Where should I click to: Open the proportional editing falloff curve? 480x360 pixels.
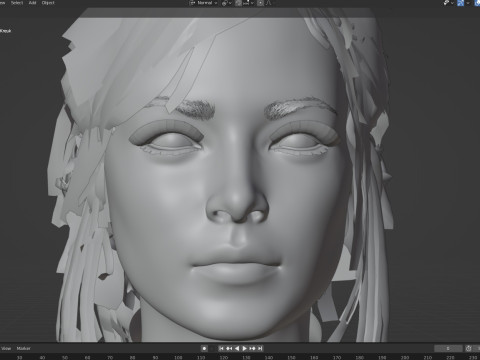pyautogui.click(x=268, y=3)
